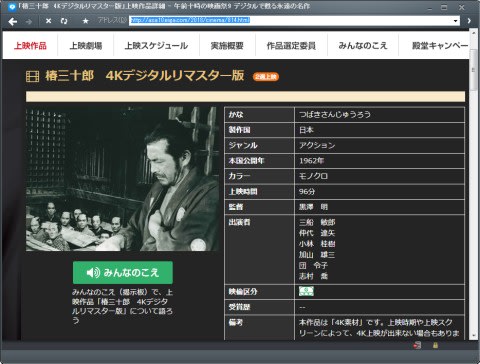Click the film strip icon beside title
This screenshot has height=364, width=480.
coord(32,76)
